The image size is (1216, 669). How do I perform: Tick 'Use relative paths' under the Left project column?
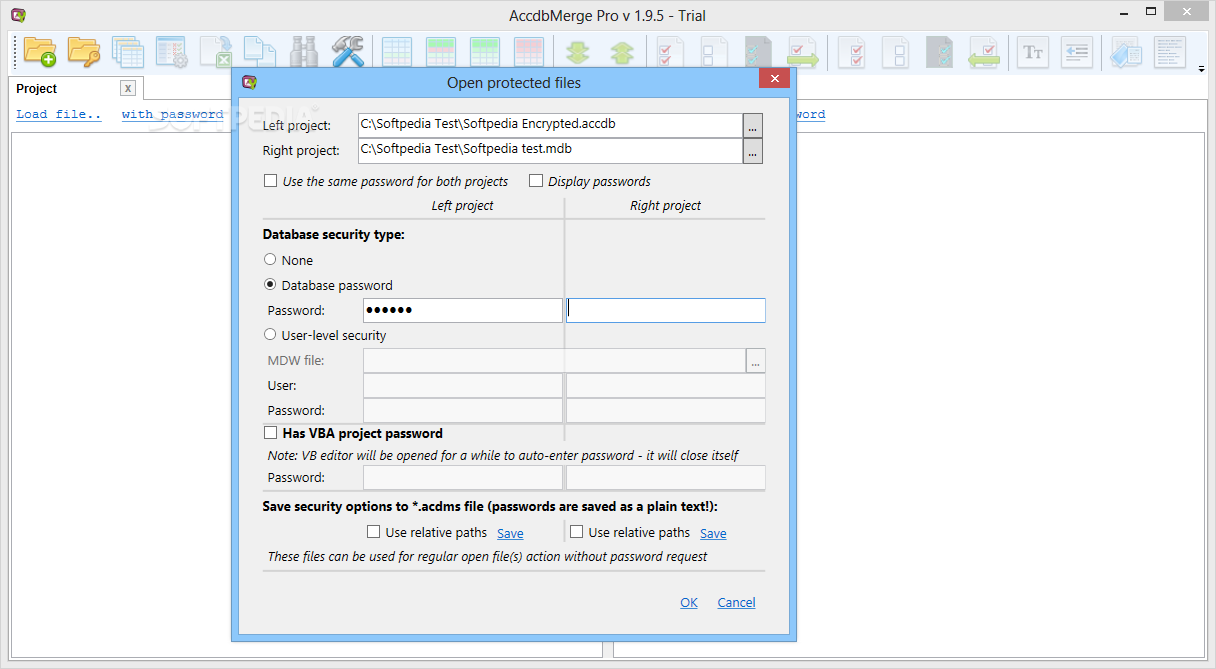point(374,532)
